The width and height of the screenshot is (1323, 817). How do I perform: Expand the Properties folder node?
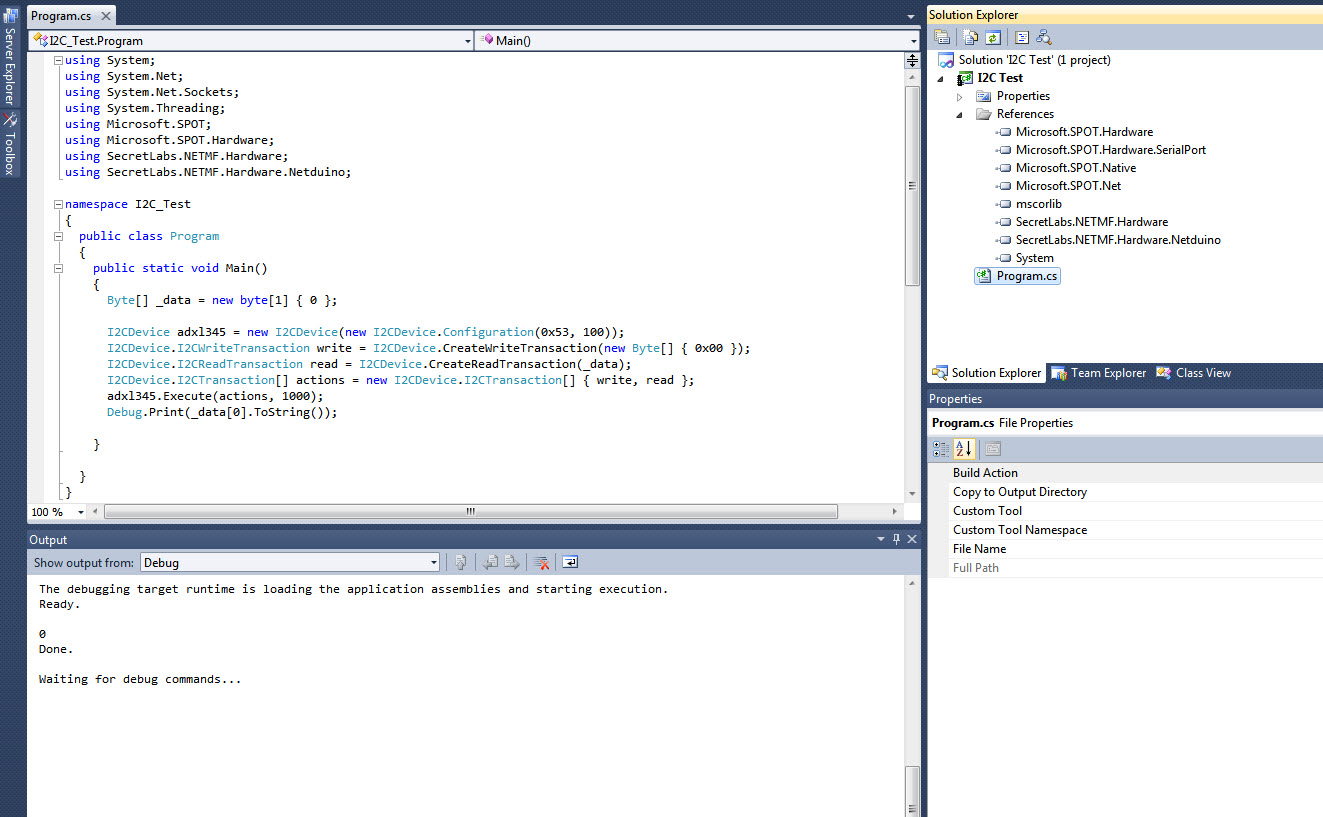click(x=960, y=96)
